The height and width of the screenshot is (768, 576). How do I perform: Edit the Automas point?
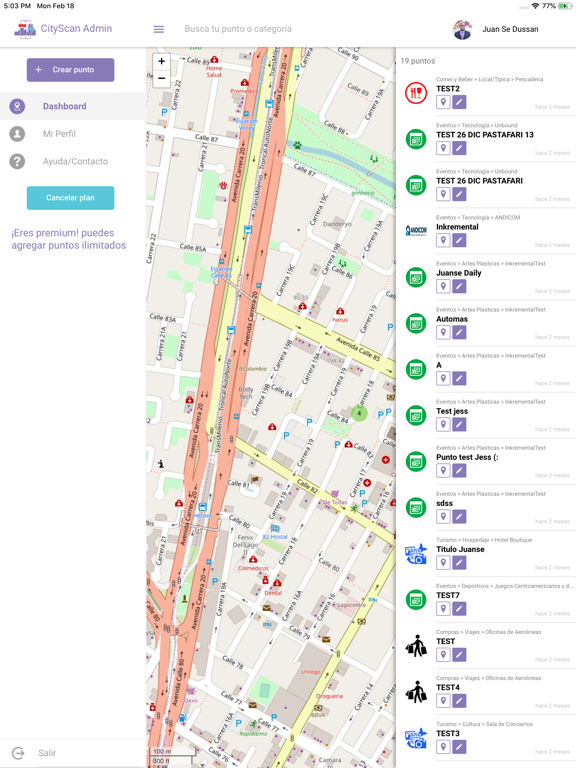point(459,332)
